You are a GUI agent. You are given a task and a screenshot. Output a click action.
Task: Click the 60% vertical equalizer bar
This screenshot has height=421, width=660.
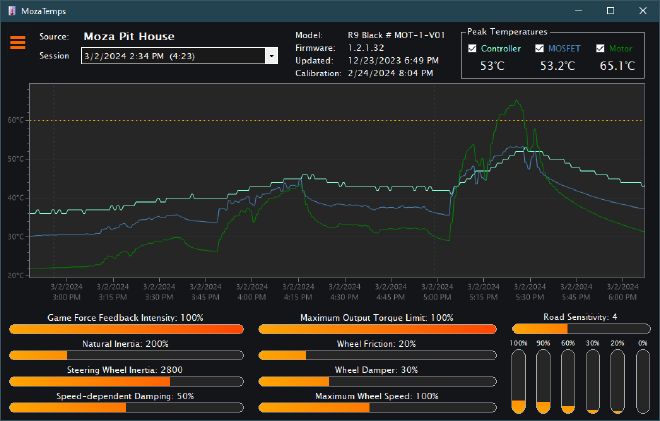coord(568,380)
